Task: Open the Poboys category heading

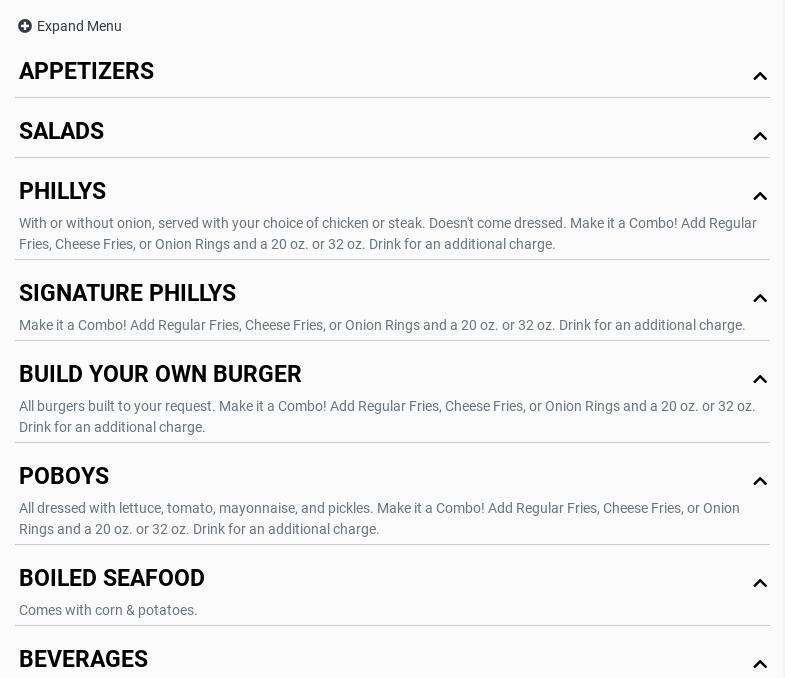Action: click(64, 477)
